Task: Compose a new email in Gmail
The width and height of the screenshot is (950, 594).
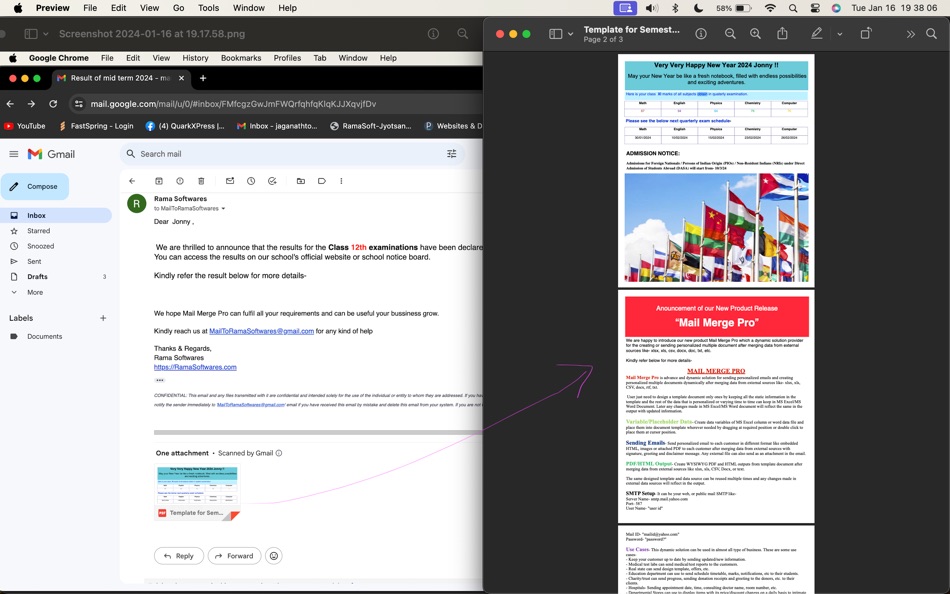Action: coord(35,187)
